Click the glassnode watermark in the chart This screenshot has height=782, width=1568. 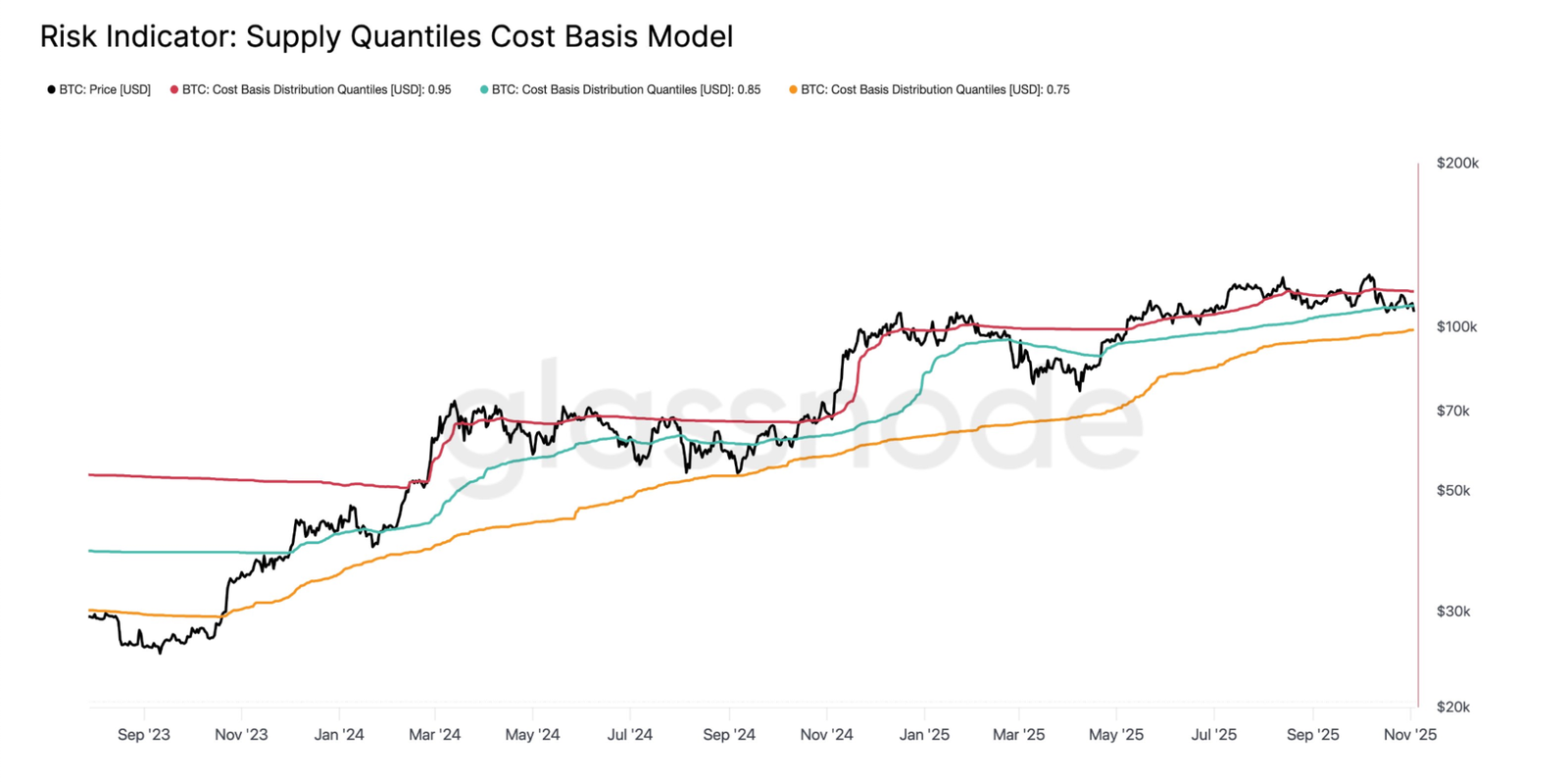794,421
